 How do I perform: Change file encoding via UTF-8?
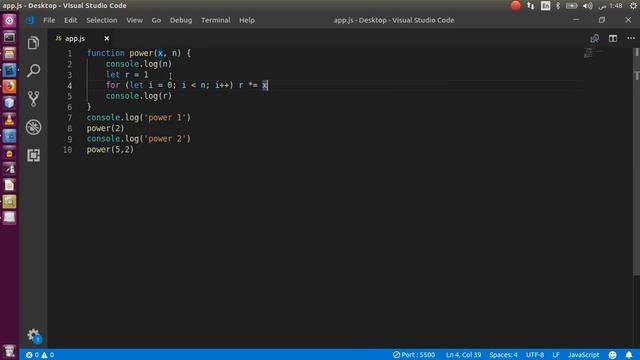(535, 355)
